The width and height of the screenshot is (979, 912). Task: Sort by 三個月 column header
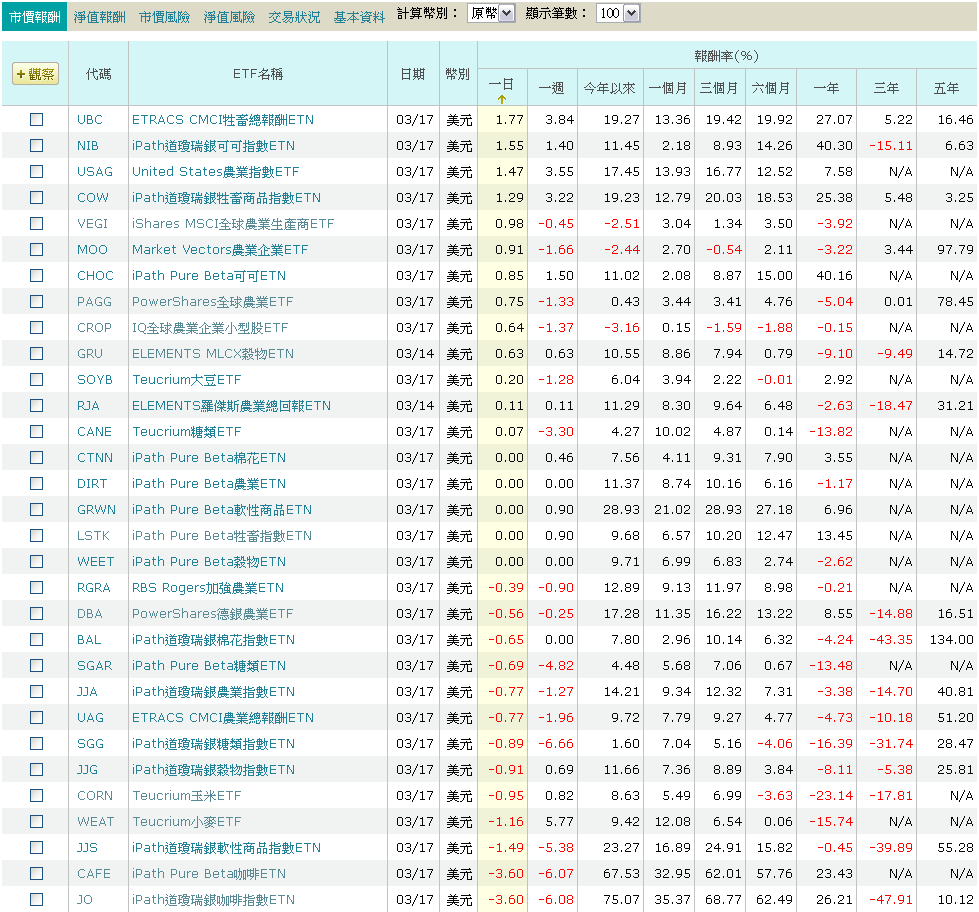[x=719, y=88]
